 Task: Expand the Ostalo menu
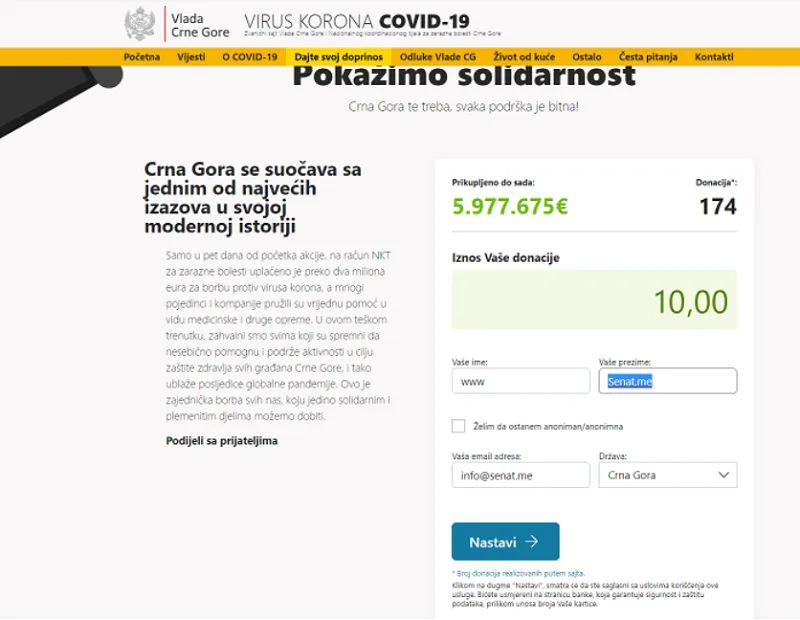(587, 57)
